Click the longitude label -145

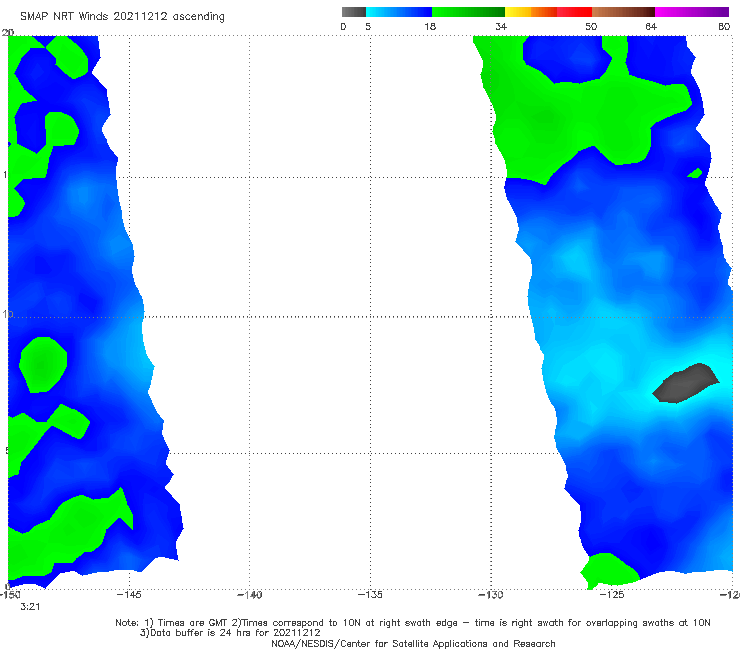coord(129,595)
